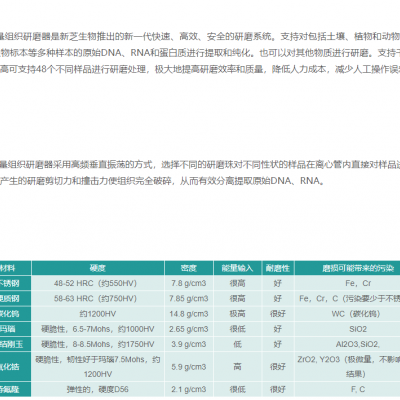
Task: Click the line mentioning 采用高频垂直振荡的方式
Action: [200, 164]
